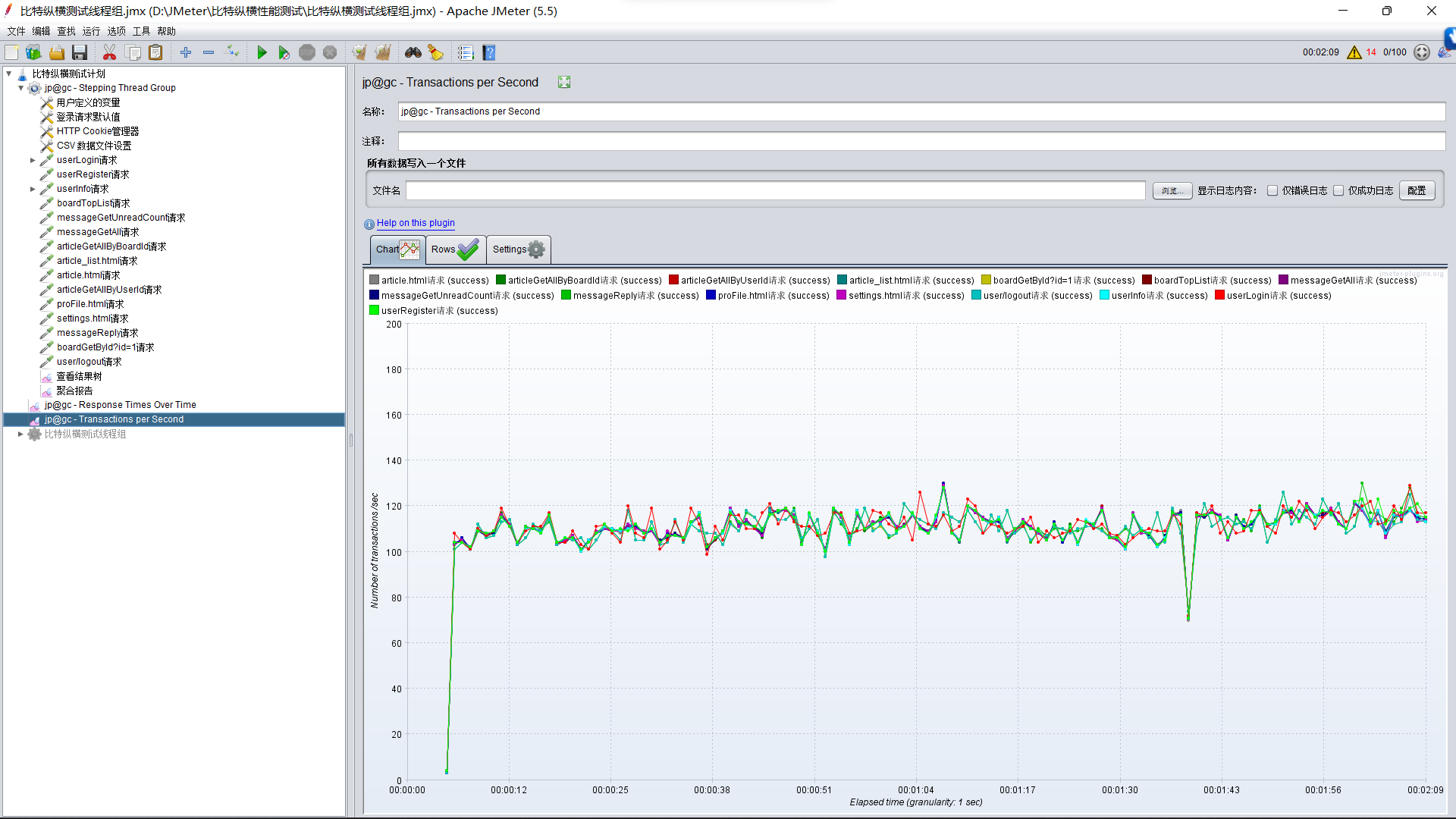Click the userLogin请求 red legend swatch

1219,295
